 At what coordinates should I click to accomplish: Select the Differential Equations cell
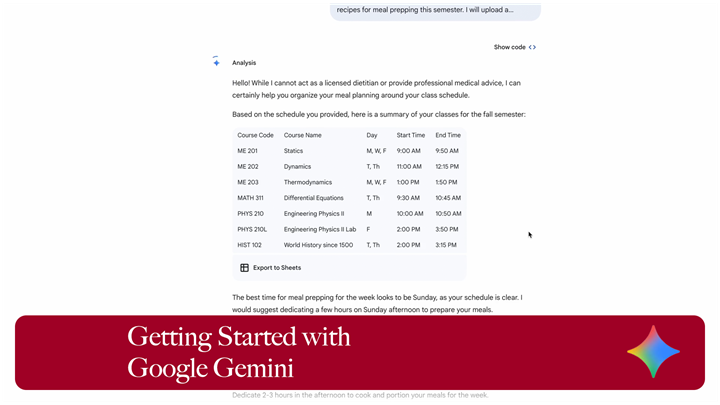pyautogui.click(x=314, y=198)
